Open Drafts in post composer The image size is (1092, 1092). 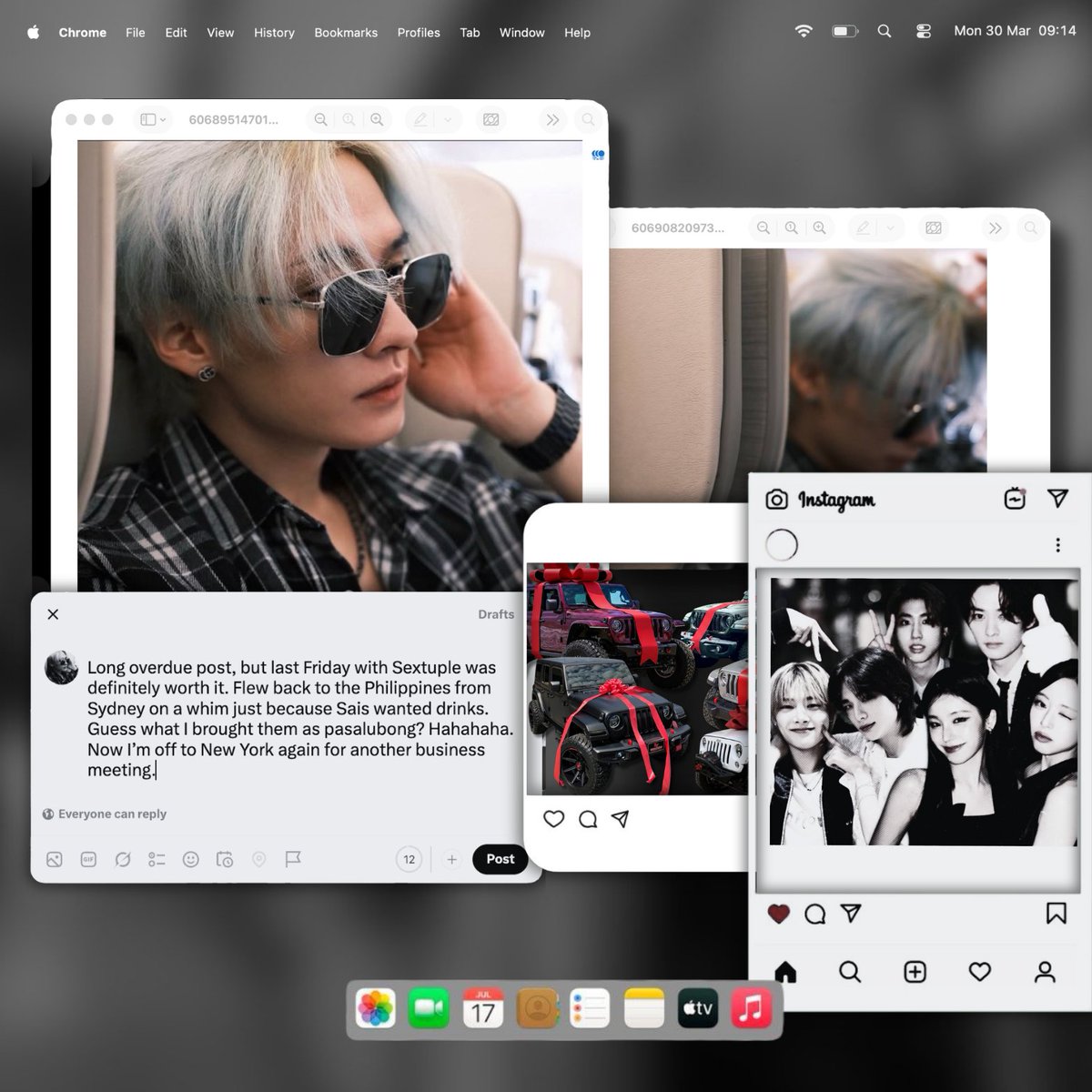[x=496, y=614]
